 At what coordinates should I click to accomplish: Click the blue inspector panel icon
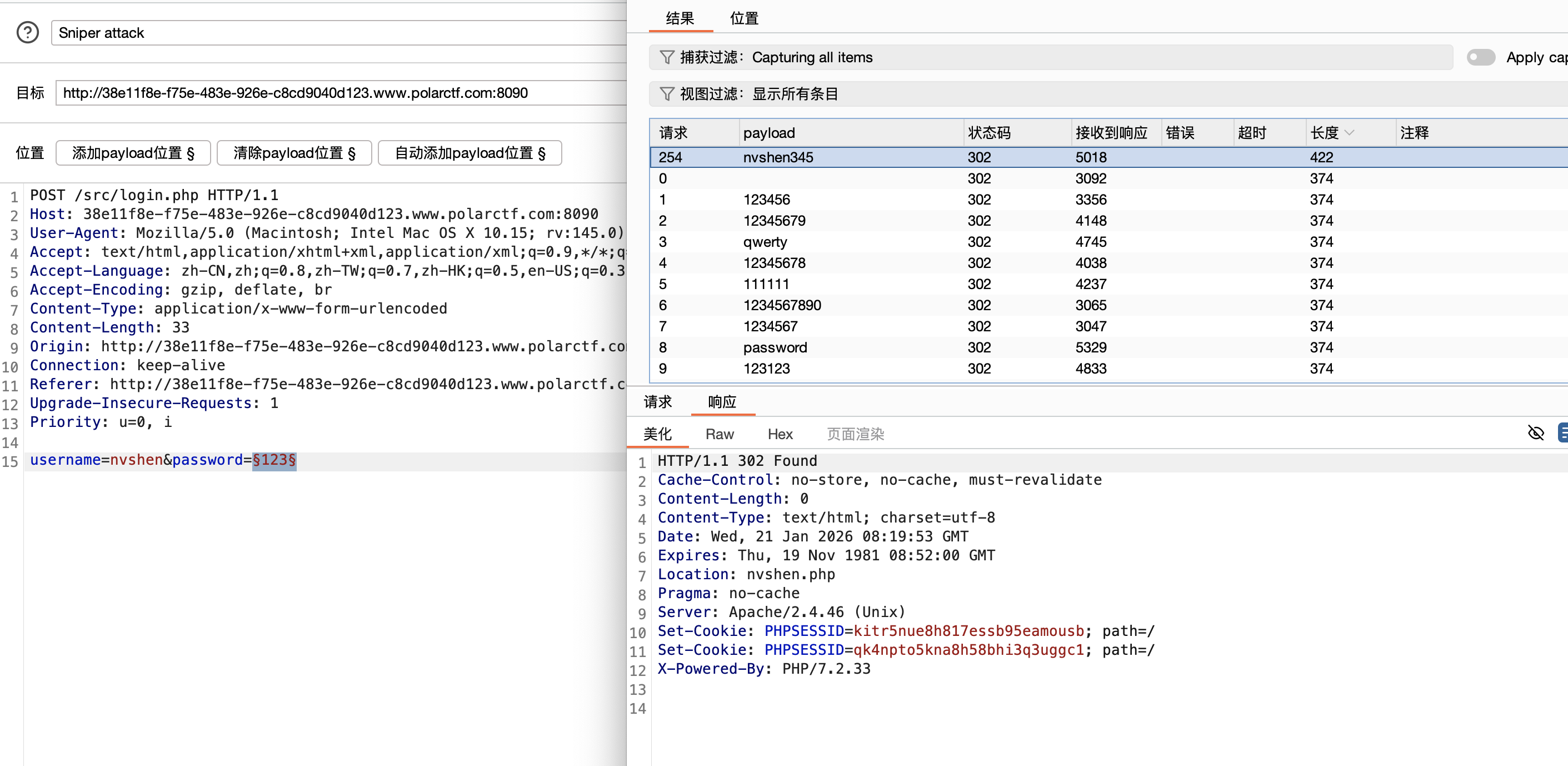(x=1562, y=433)
